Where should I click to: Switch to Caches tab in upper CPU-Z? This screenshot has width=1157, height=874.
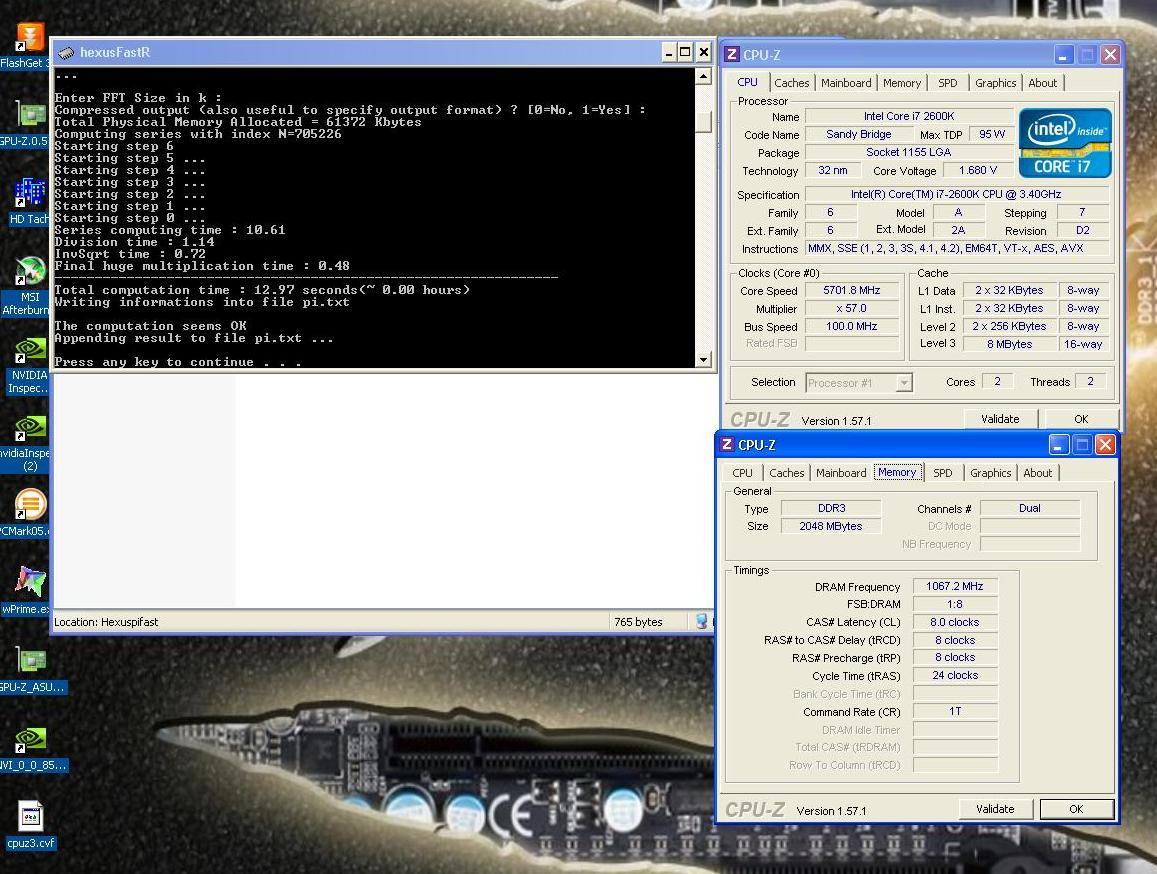click(792, 83)
